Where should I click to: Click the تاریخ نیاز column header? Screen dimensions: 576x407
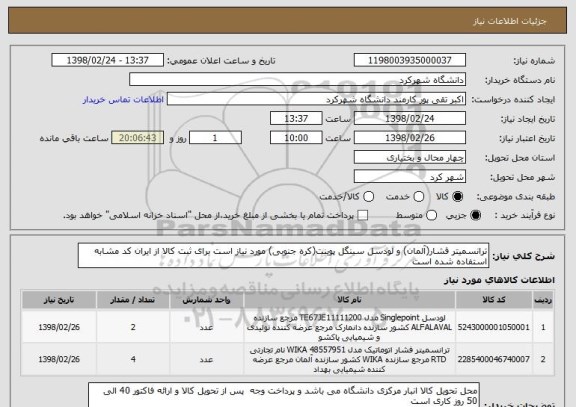point(59,300)
